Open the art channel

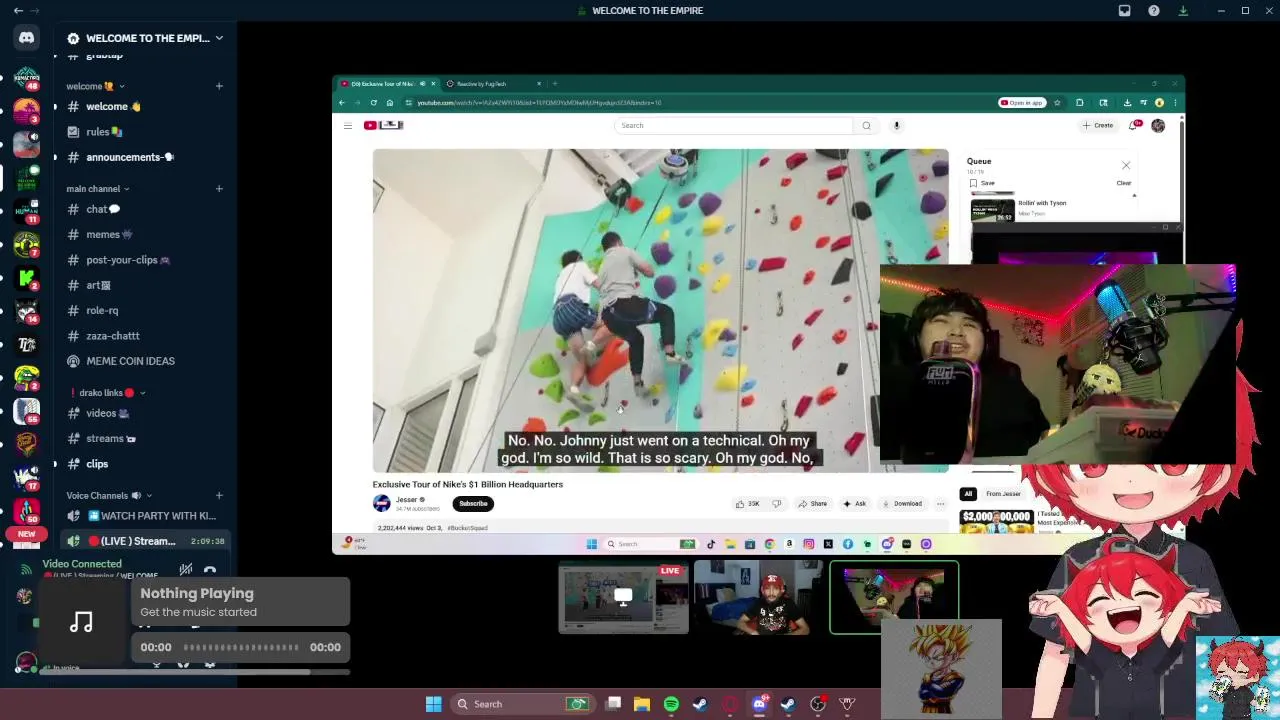(145, 285)
